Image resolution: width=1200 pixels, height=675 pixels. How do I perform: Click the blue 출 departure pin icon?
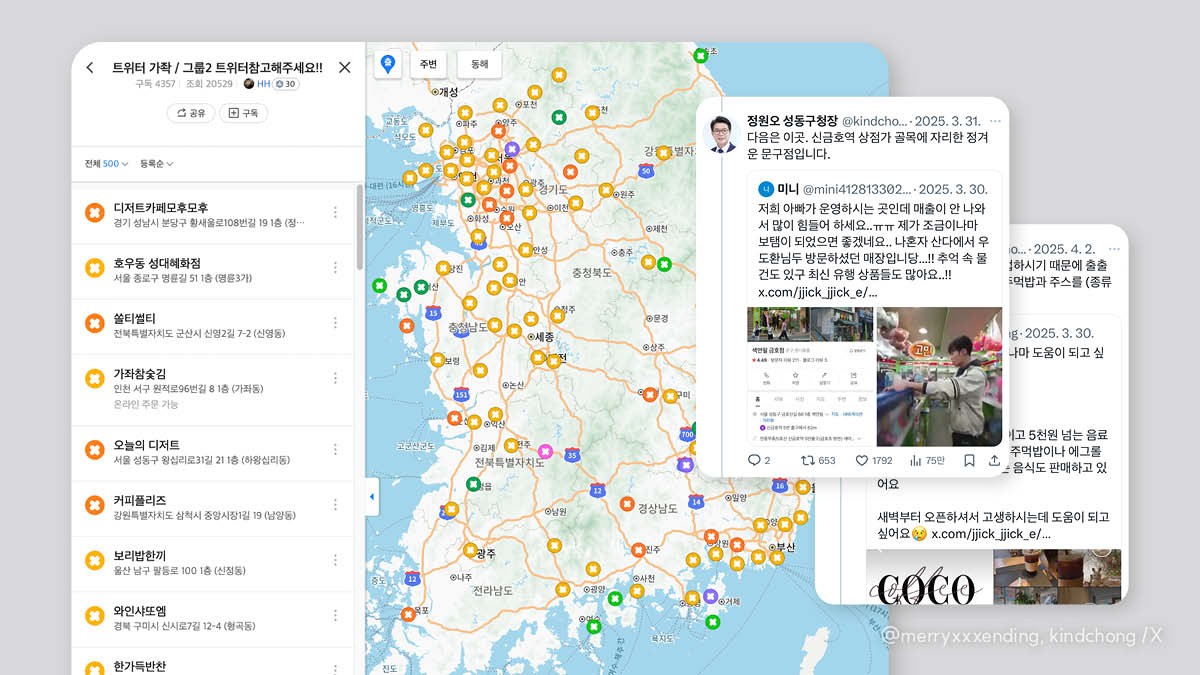coord(387,64)
